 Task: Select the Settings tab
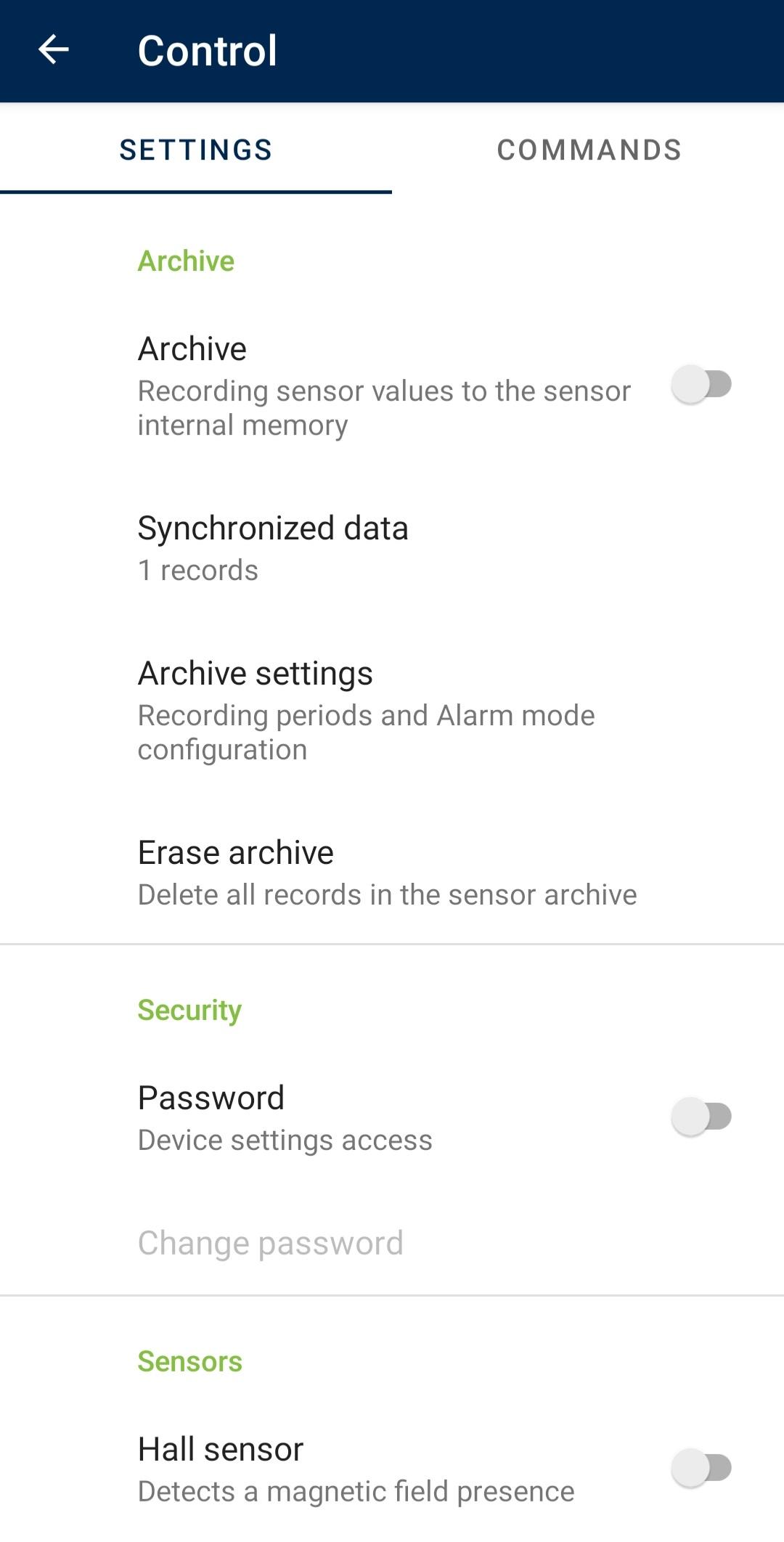[196, 150]
